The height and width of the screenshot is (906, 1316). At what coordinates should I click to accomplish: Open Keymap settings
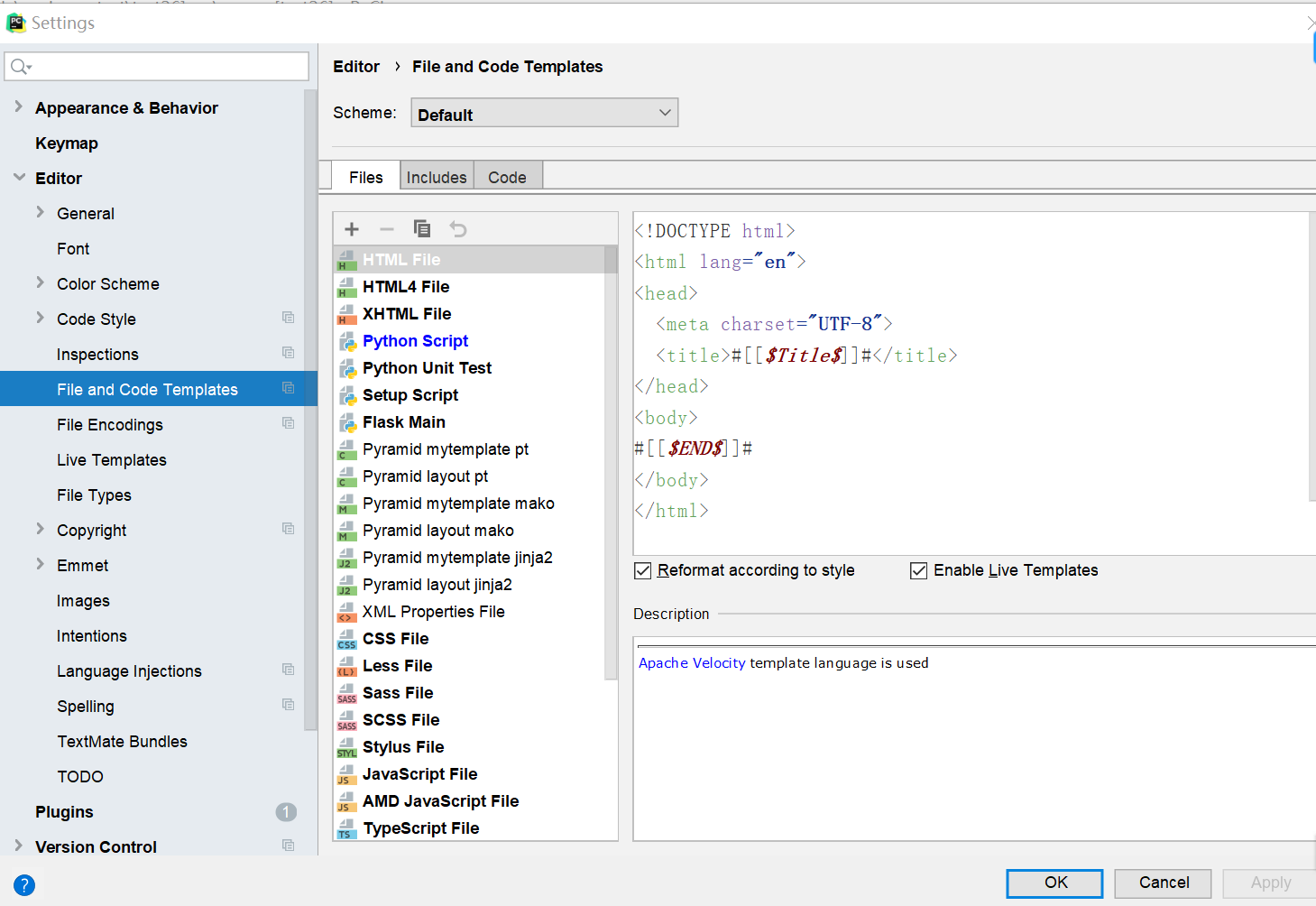click(67, 143)
